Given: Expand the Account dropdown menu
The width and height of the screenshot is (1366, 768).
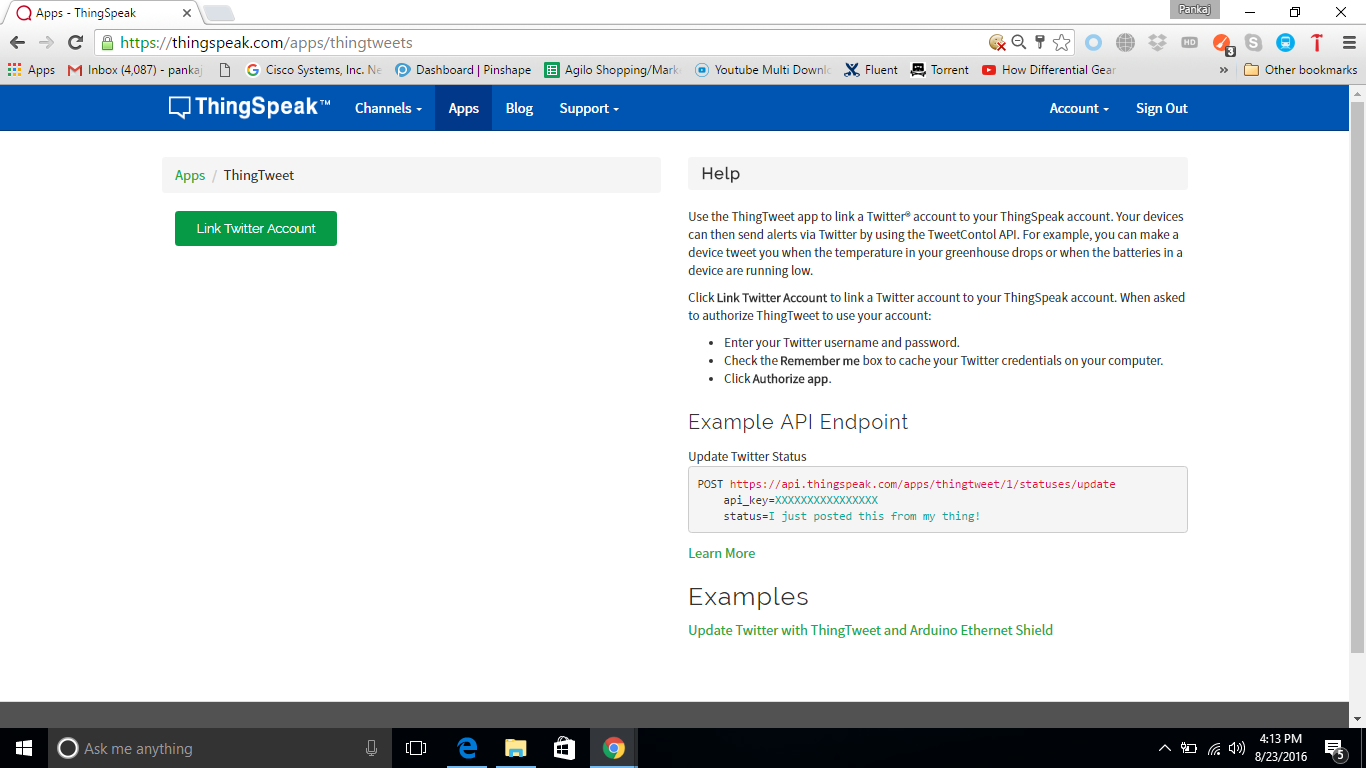Looking at the screenshot, I should pyautogui.click(x=1079, y=108).
